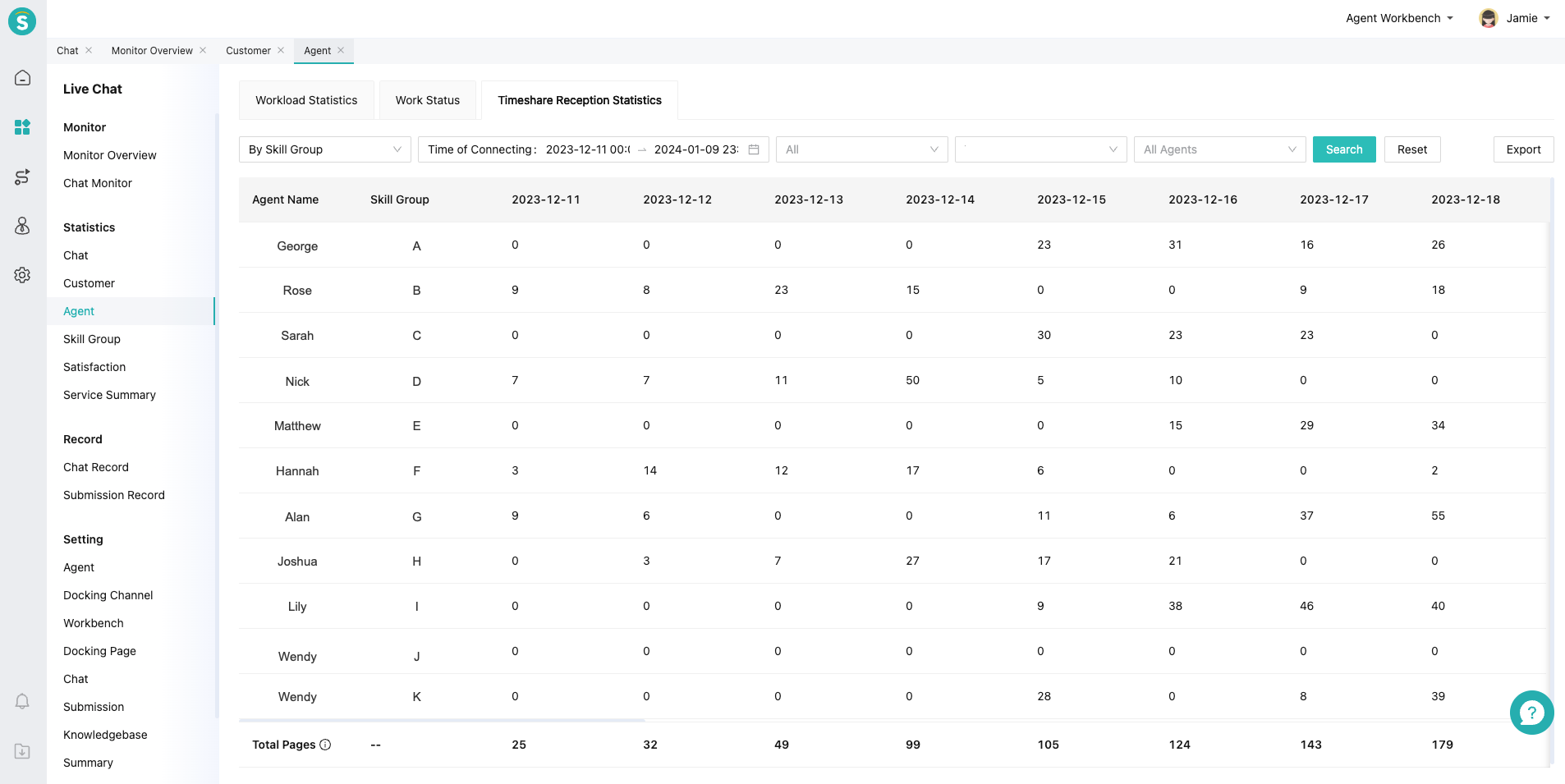
Task: Click the Reset button
Action: tap(1412, 149)
